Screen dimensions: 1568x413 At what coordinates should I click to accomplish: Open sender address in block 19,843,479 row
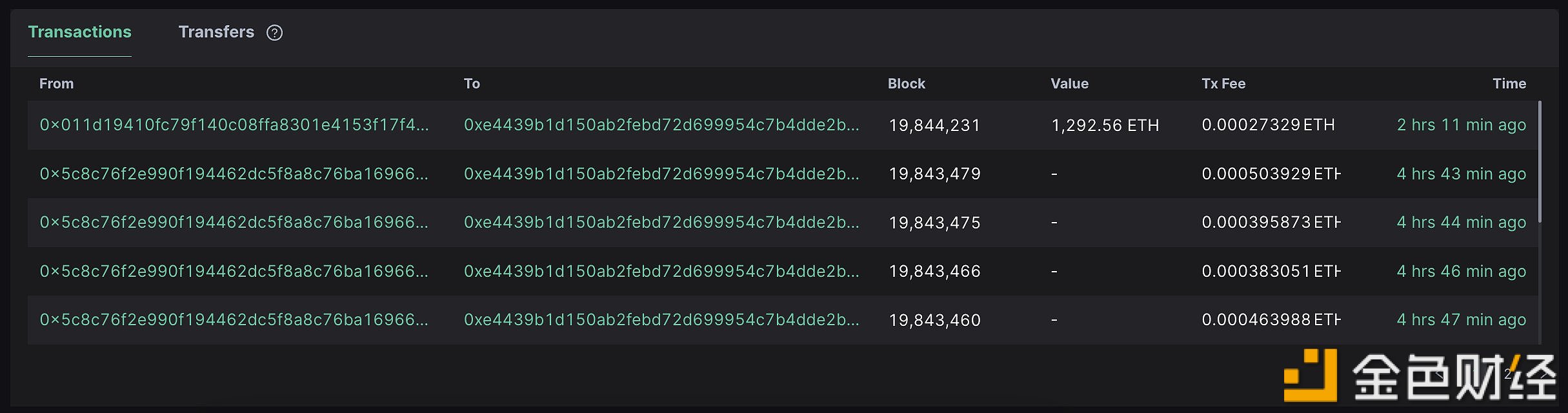pos(234,174)
